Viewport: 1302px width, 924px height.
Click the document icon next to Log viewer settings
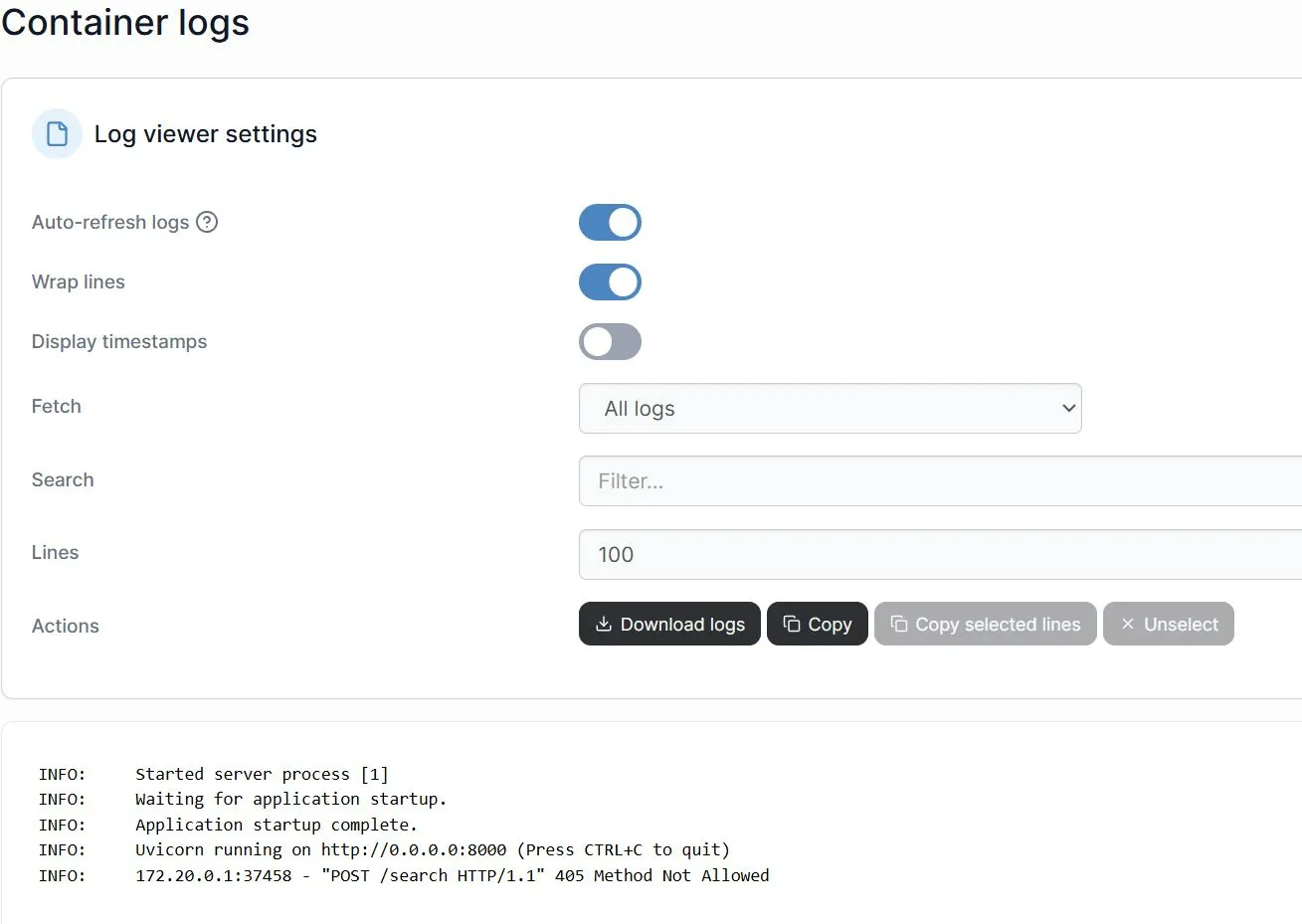click(x=57, y=133)
